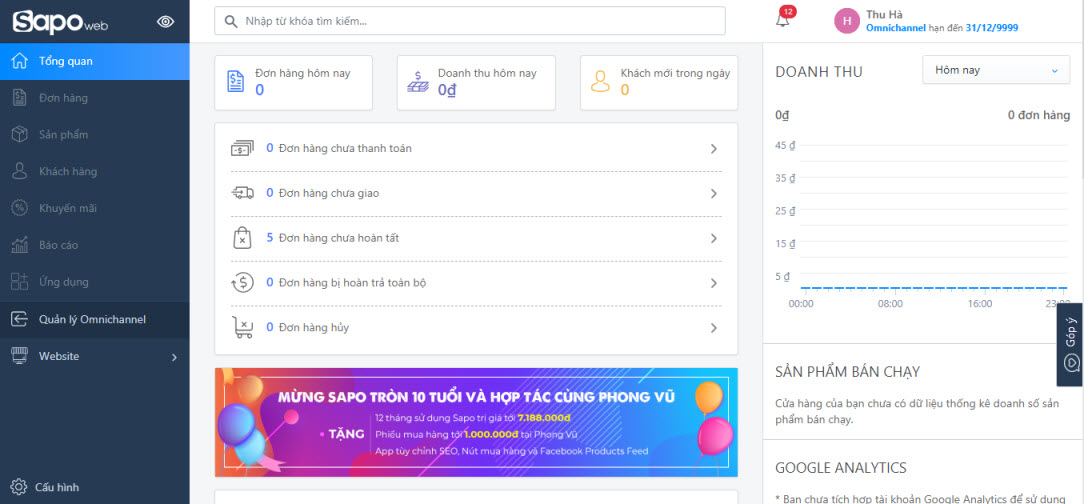The height and width of the screenshot is (504, 1084).
Task: Click the Sản phẩm box icon
Action: pyautogui.click(x=19, y=135)
